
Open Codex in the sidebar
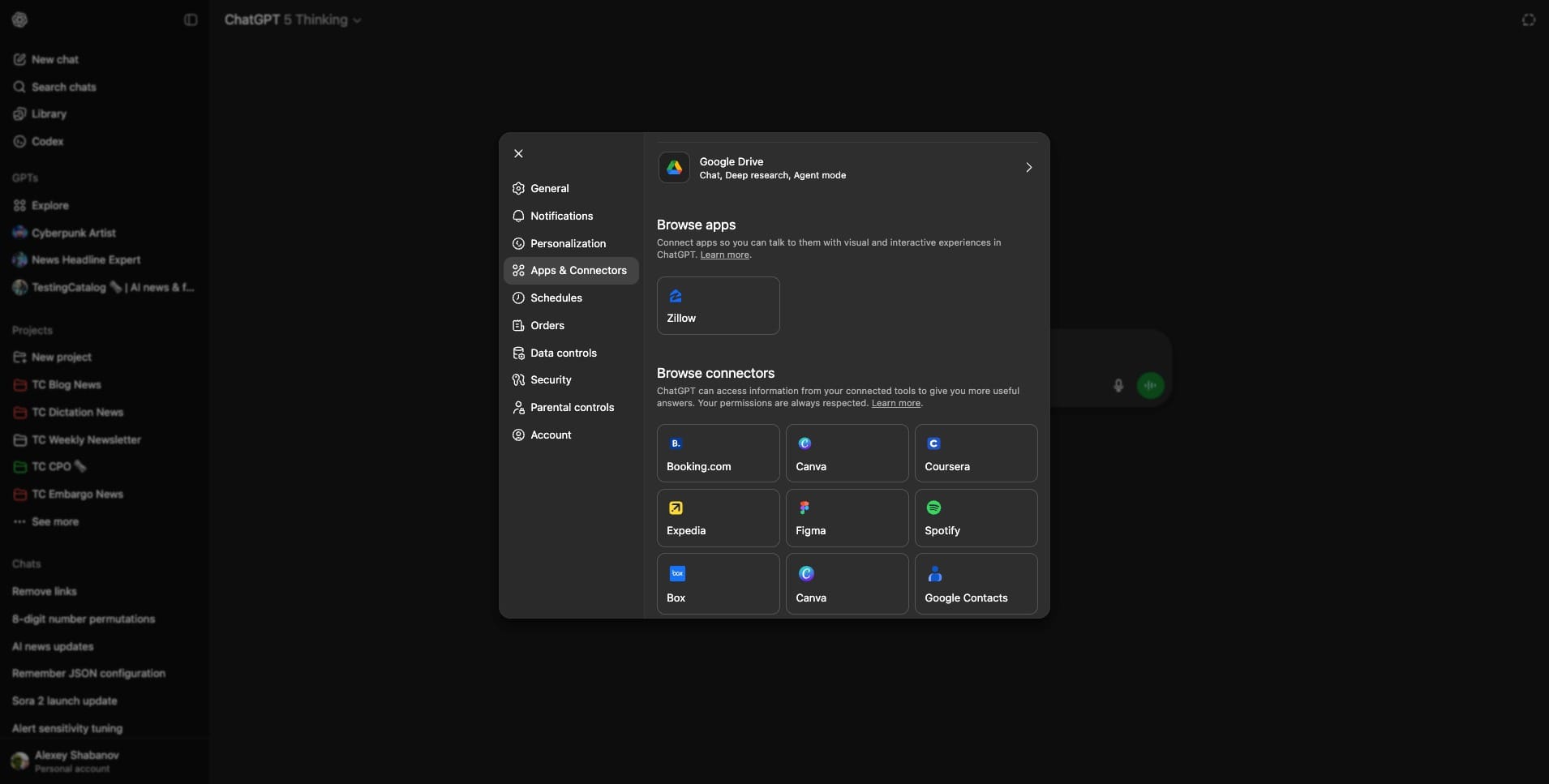(x=104, y=141)
